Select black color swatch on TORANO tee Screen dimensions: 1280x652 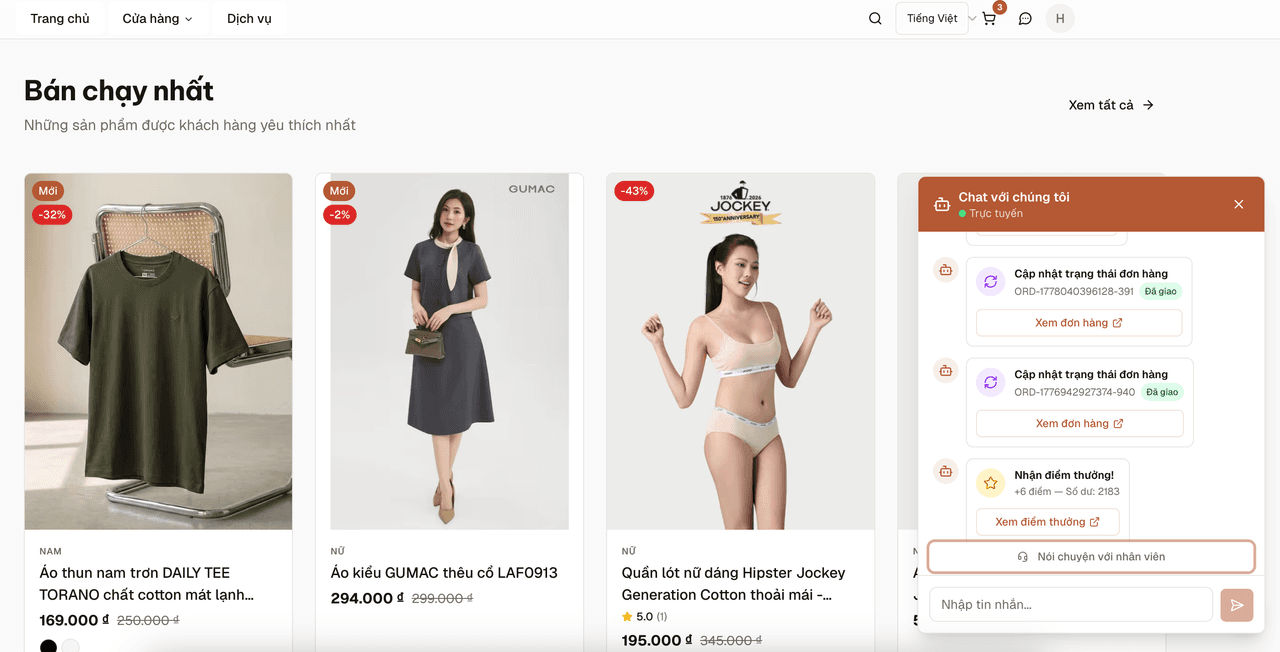click(x=48, y=646)
